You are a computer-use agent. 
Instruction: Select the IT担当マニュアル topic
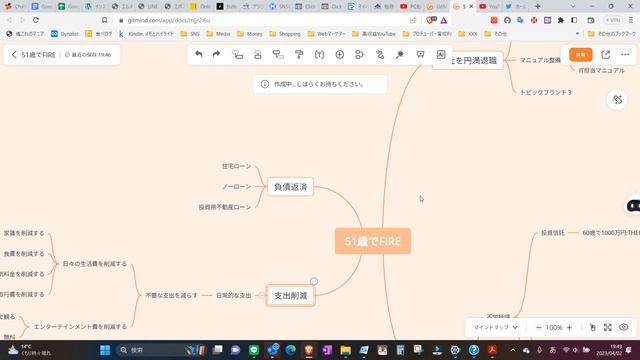(x=601, y=70)
